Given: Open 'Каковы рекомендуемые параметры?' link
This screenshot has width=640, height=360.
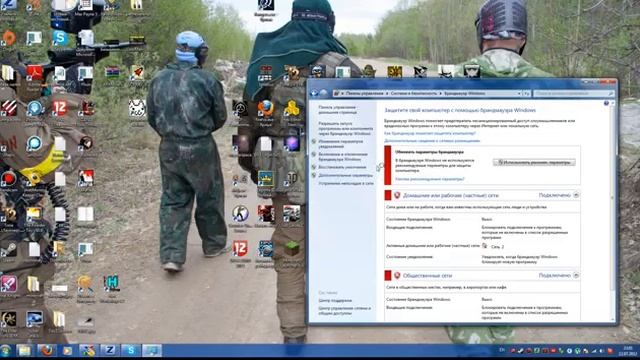Looking at the screenshot, I should pos(429,179).
